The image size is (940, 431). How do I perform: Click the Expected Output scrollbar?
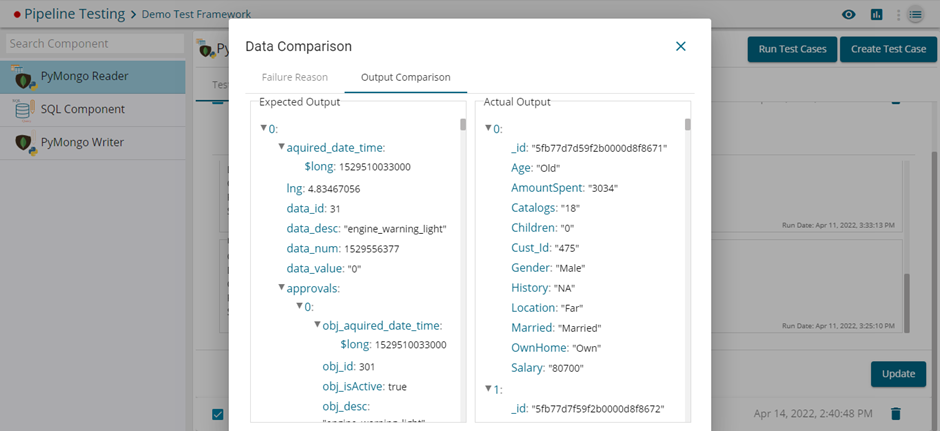(463, 125)
